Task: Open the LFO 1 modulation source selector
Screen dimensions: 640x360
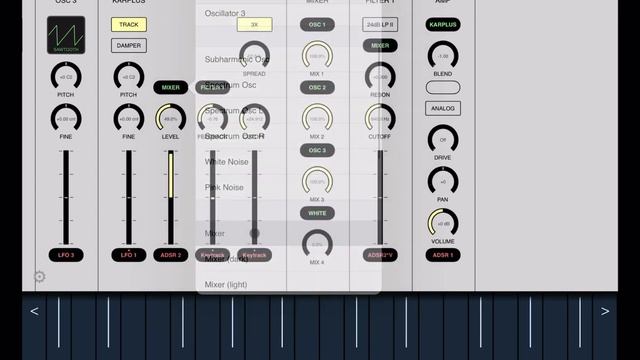Action: (x=129, y=255)
